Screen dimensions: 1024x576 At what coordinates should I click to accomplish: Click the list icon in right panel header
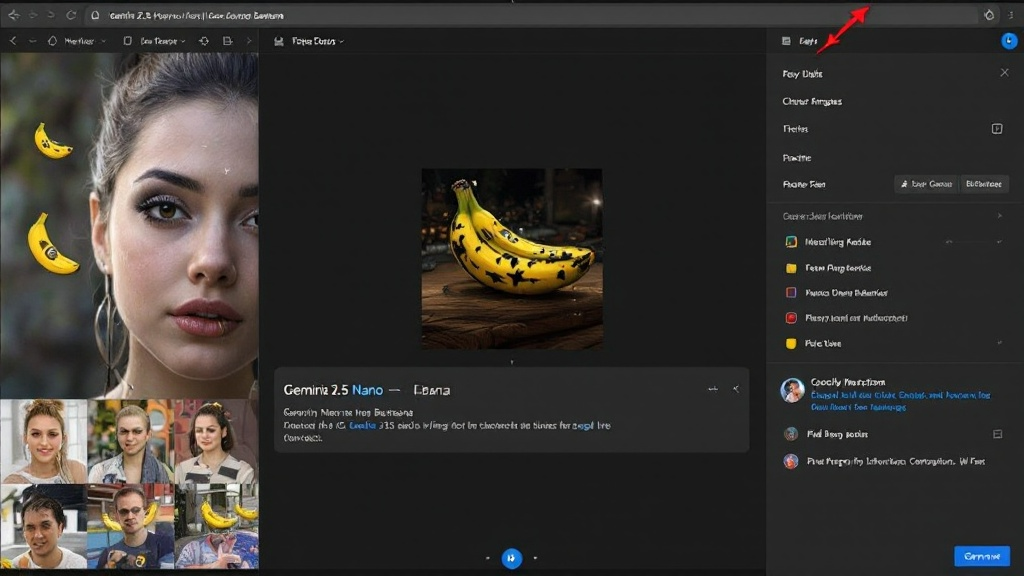[786, 41]
